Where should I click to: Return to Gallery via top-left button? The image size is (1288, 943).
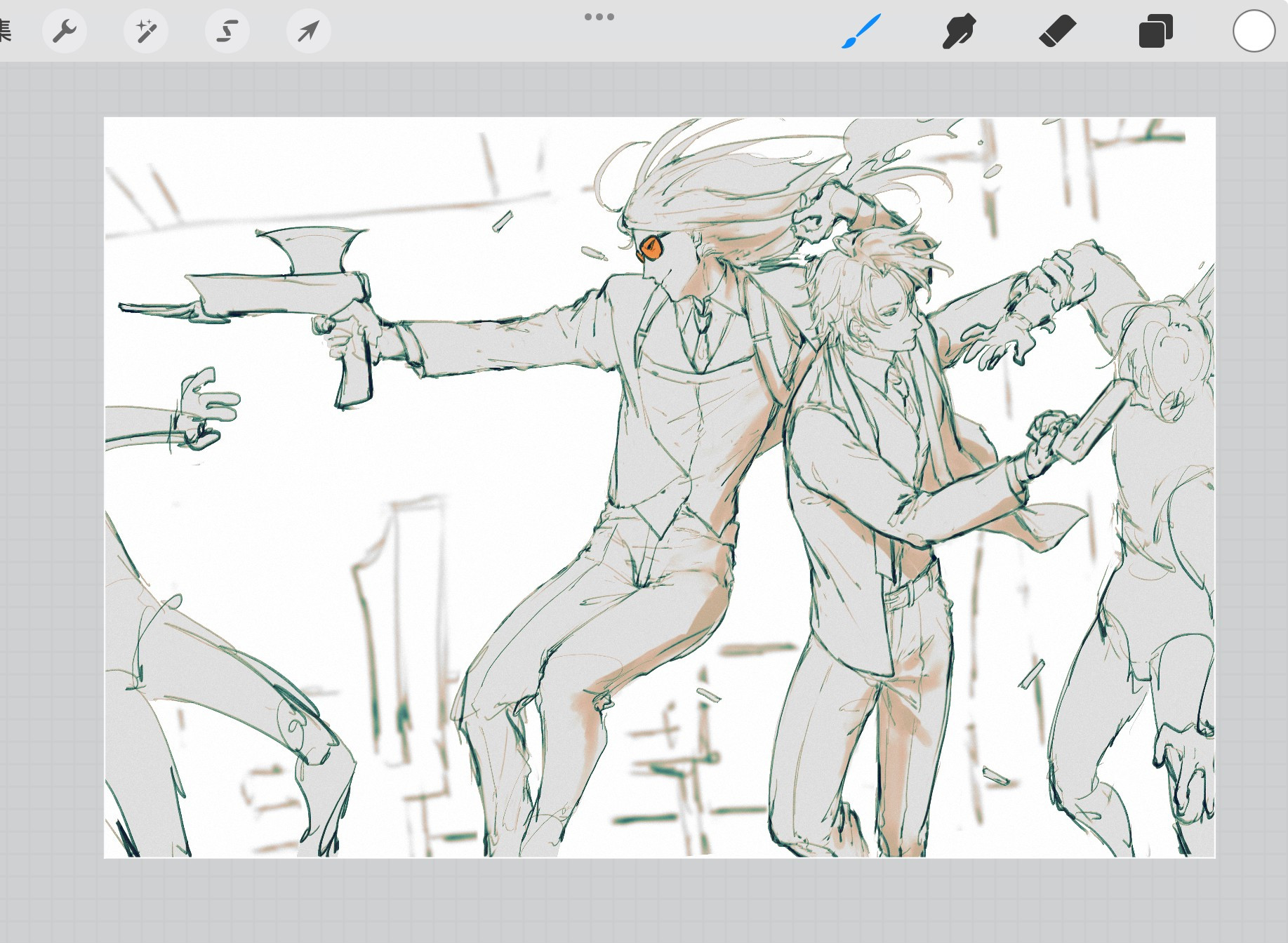[x=5, y=31]
